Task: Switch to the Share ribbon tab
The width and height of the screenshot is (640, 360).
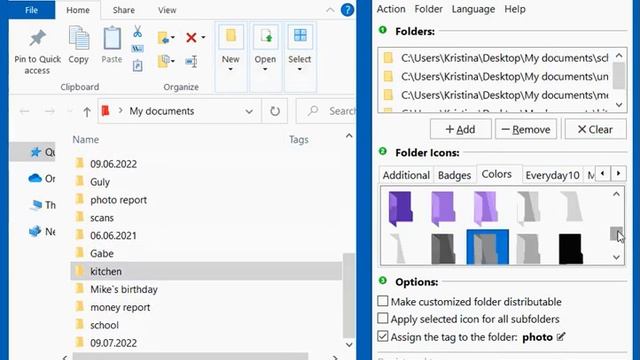Action: [x=124, y=10]
